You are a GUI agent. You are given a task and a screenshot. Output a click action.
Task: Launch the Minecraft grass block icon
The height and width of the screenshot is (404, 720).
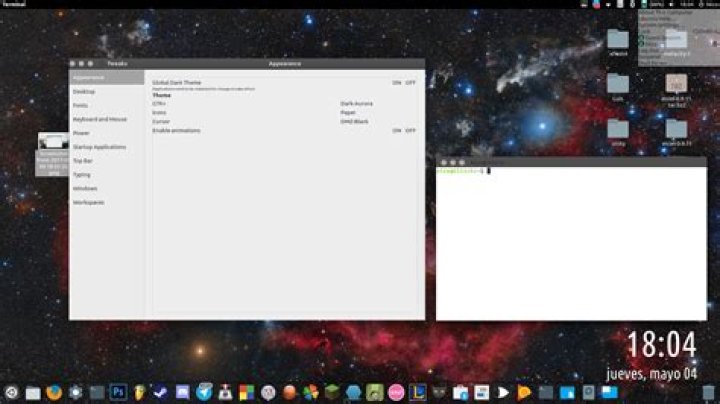click(332, 393)
